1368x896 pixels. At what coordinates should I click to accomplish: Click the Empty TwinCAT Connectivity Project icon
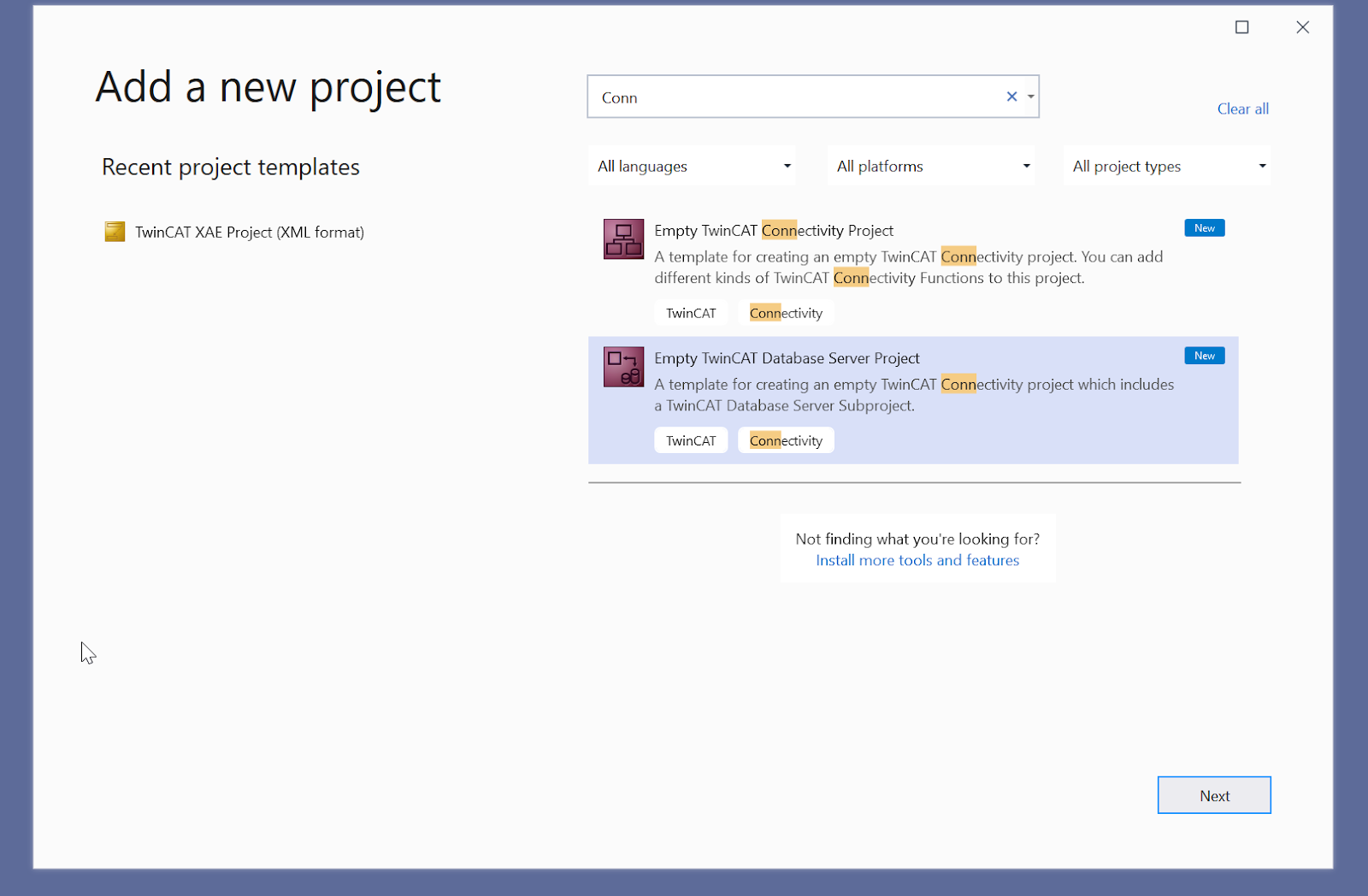point(623,239)
